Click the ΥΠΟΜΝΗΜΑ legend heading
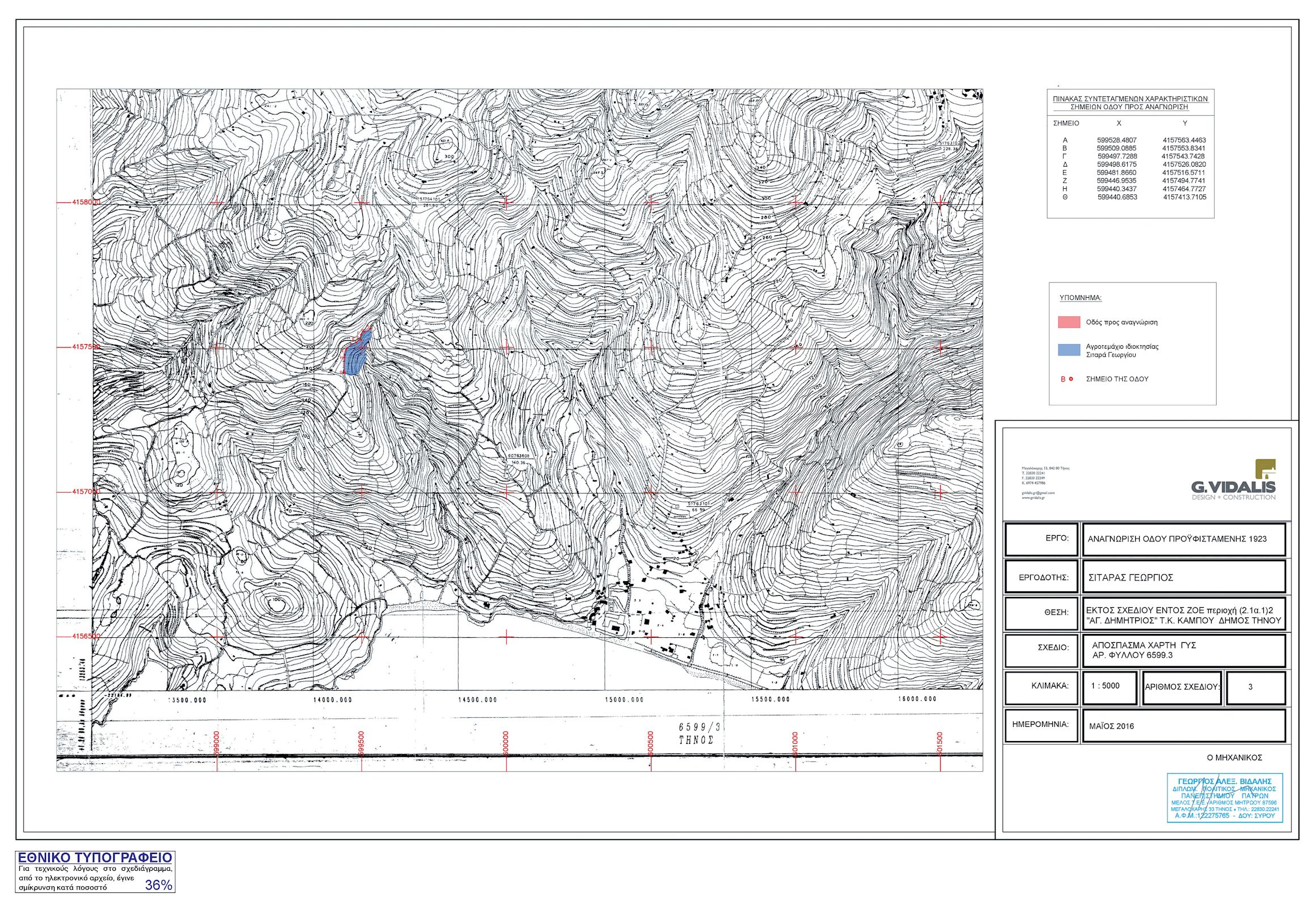 point(1080,298)
